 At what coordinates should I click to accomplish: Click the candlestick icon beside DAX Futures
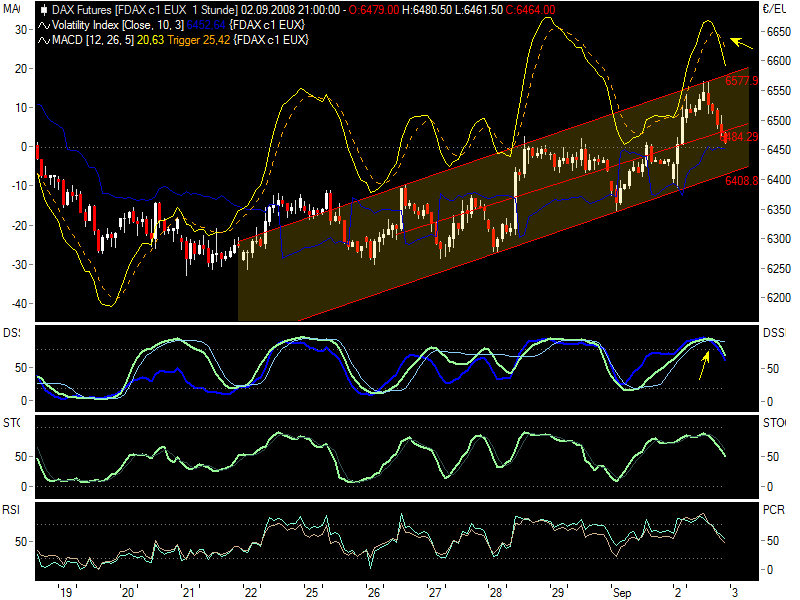point(44,10)
